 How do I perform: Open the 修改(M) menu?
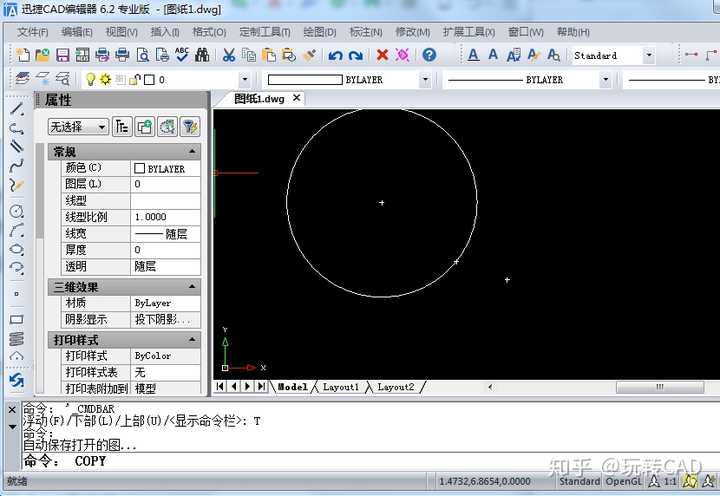pos(413,32)
